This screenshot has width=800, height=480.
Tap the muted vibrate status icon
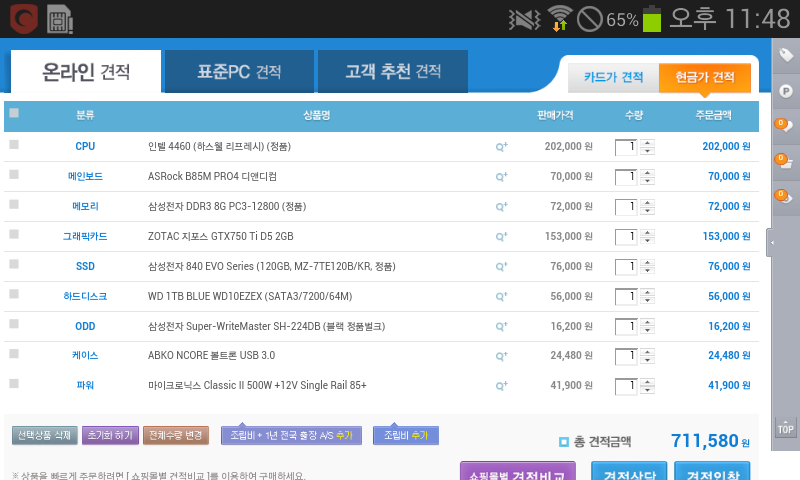[x=524, y=19]
